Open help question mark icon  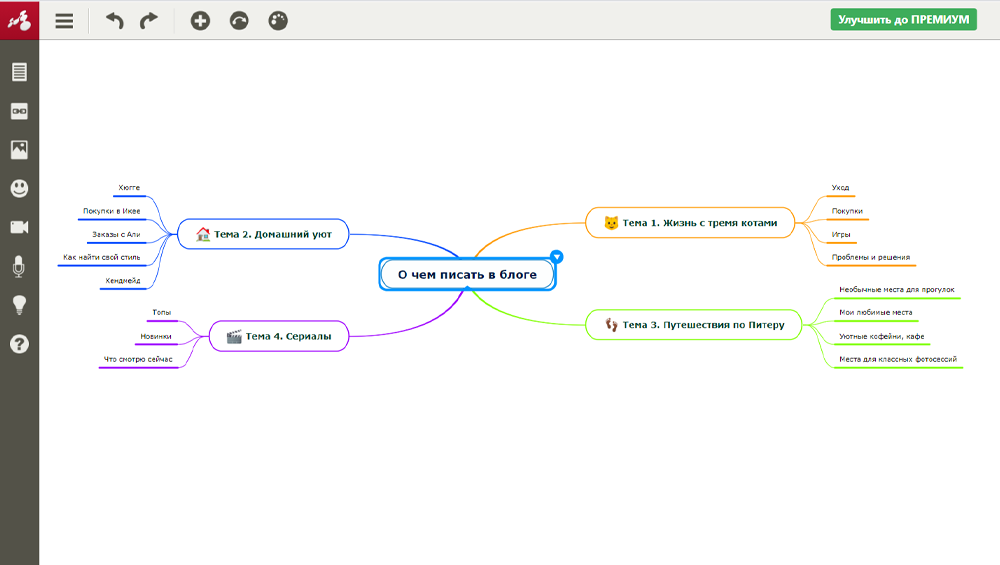pos(19,344)
